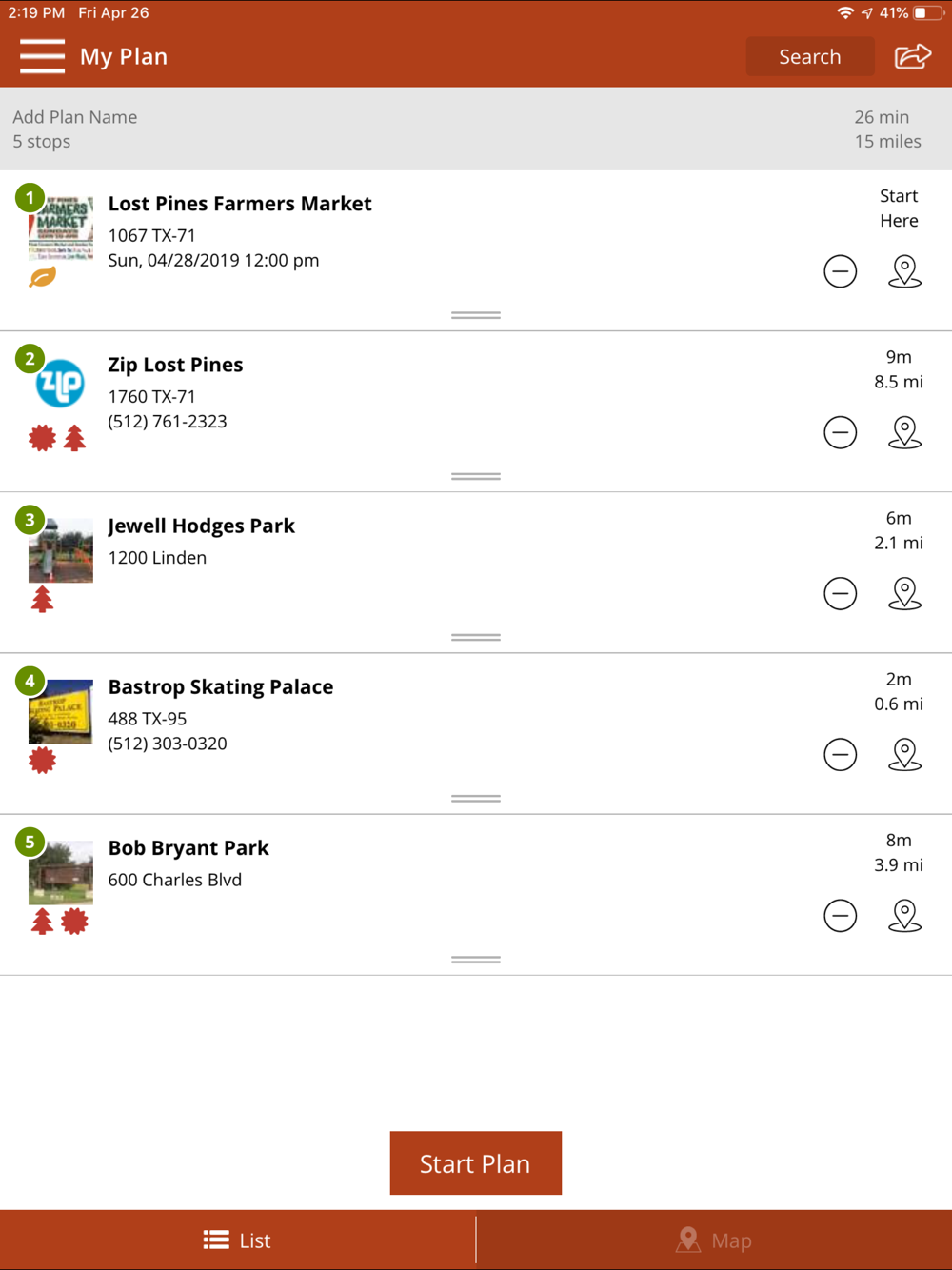Open the Search button
This screenshot has height=1270, width=952.
pos(810,56)
